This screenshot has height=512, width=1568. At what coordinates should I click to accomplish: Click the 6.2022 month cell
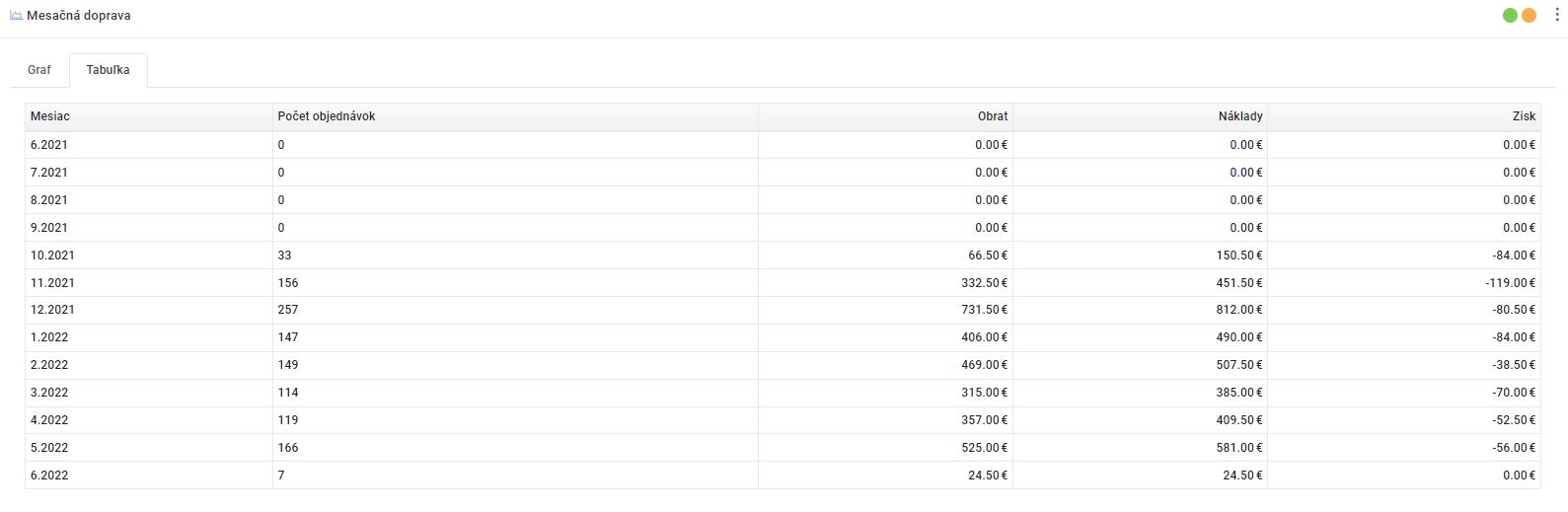49,475
